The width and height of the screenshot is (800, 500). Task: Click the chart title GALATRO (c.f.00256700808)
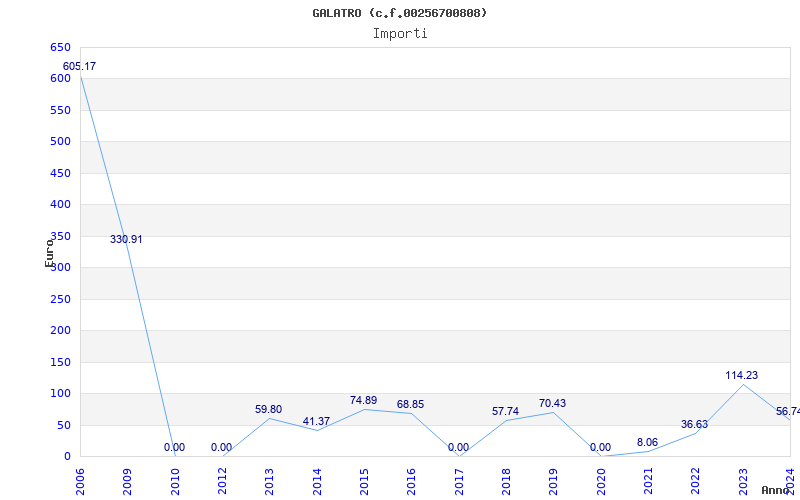[399, 13]
